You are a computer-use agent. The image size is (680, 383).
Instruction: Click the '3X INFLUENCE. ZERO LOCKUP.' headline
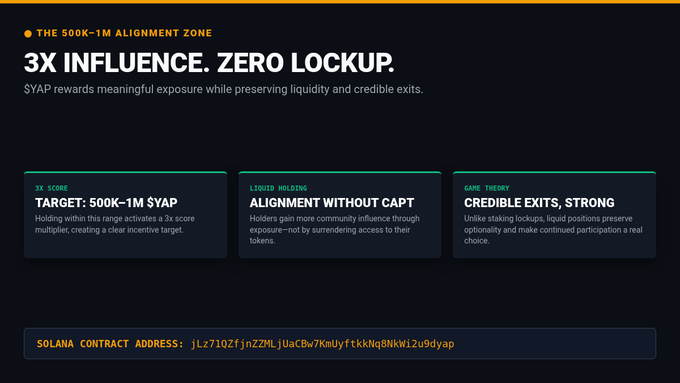[x=209, y=62]
